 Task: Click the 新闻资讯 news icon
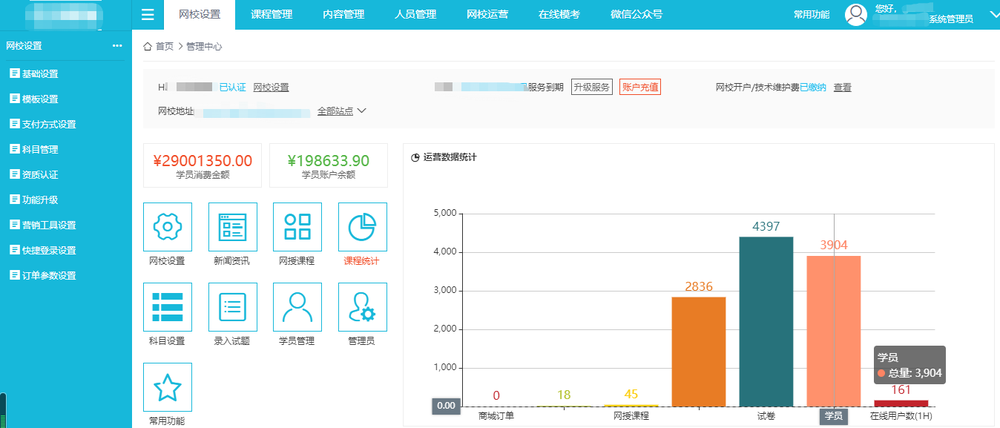coord(232,227)
